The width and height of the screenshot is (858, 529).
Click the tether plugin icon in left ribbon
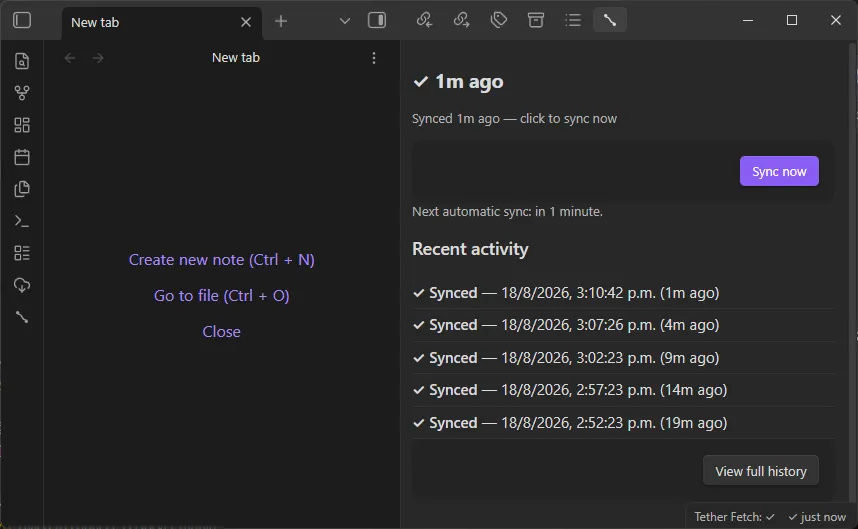pos(22,317)
